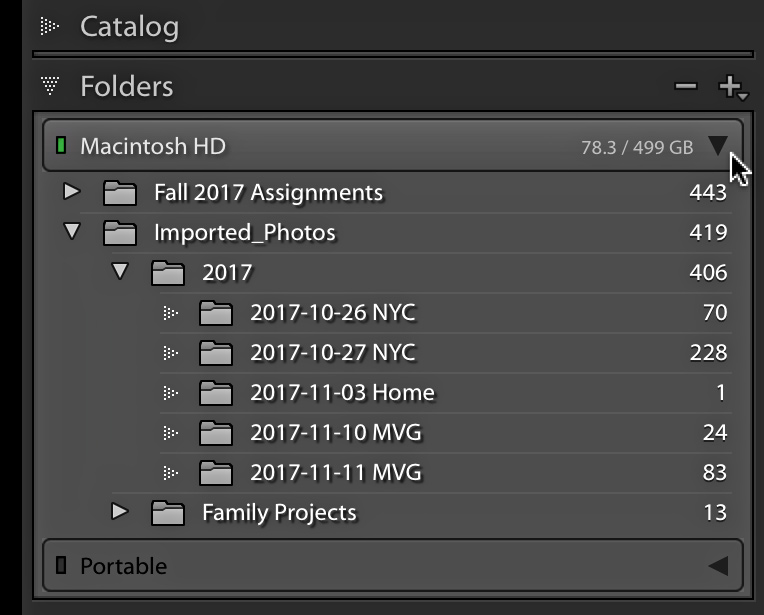Expand the Family Projects folder
Screen dimensions: 764x615
click(119, 511)
